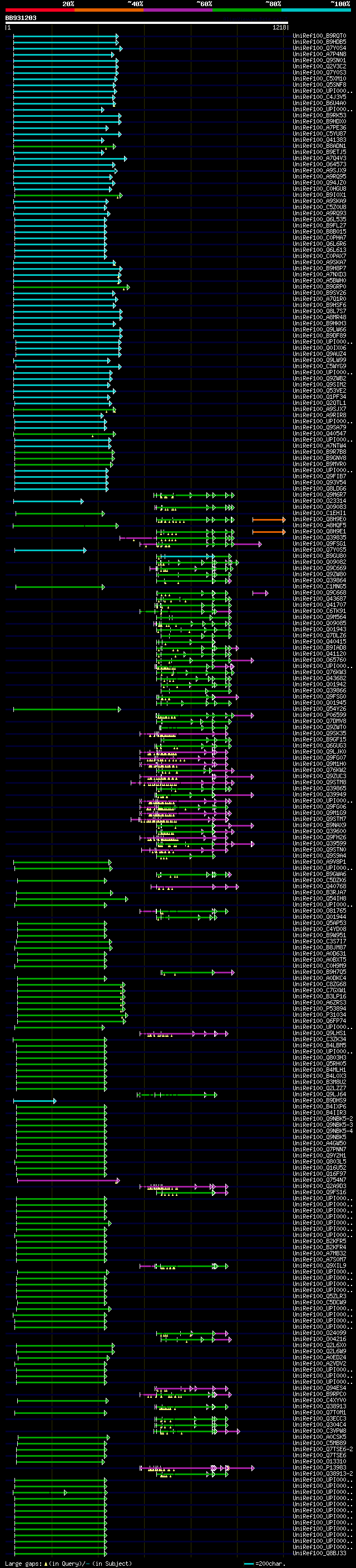Open hit UniRef100_Q9SN01
This screenshot has width=356, height=1568.
(x=319, y=60)
